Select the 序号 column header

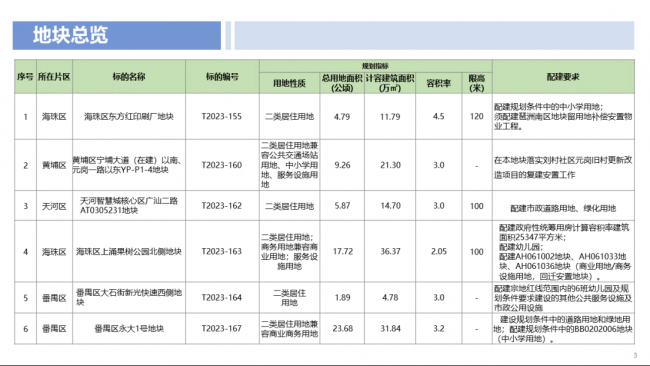[x=25, y=77]
